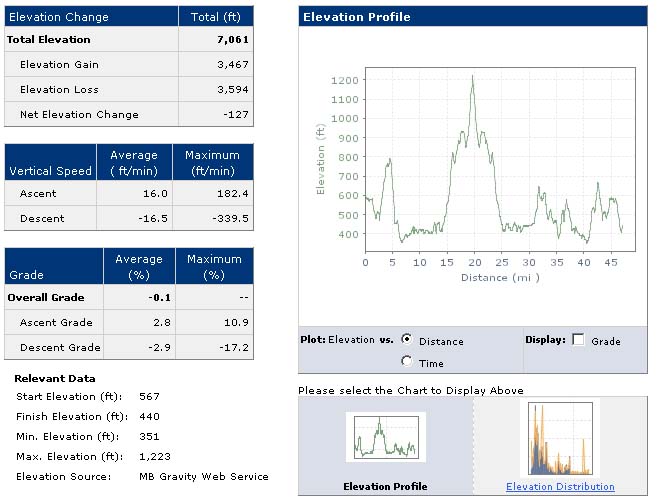
Task: Click the Relevant Data heading
Action: (x=55, y=379)
